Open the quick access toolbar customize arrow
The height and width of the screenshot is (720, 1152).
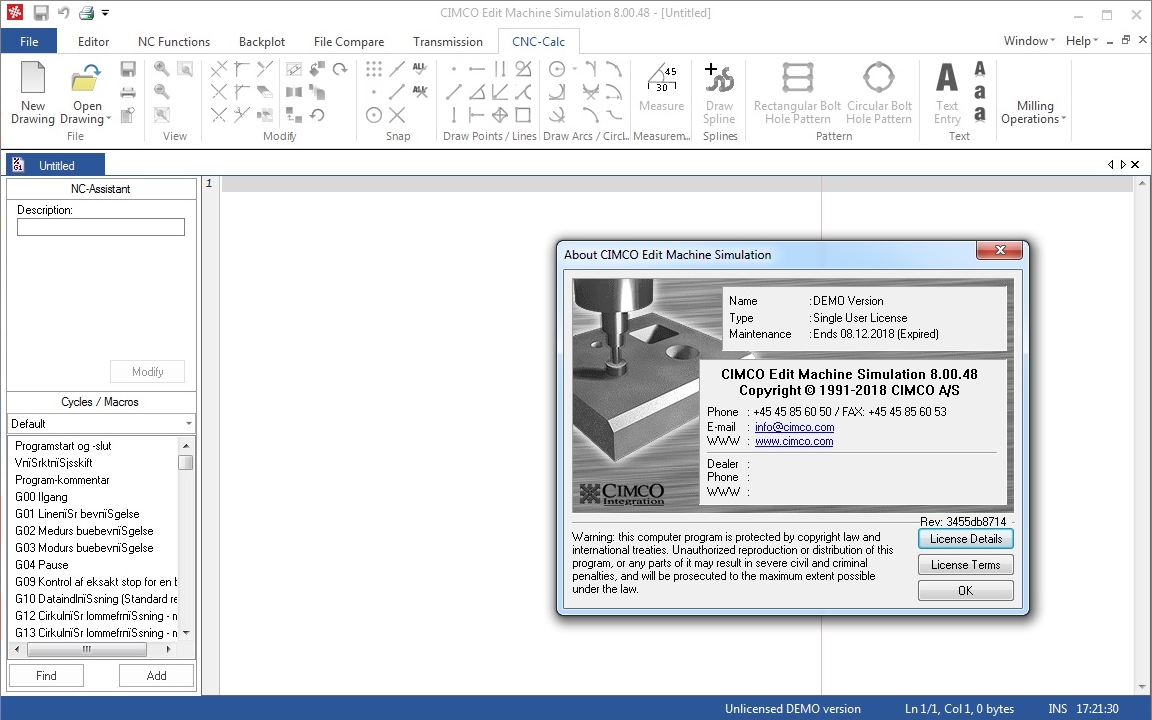(x=105, y=12)
